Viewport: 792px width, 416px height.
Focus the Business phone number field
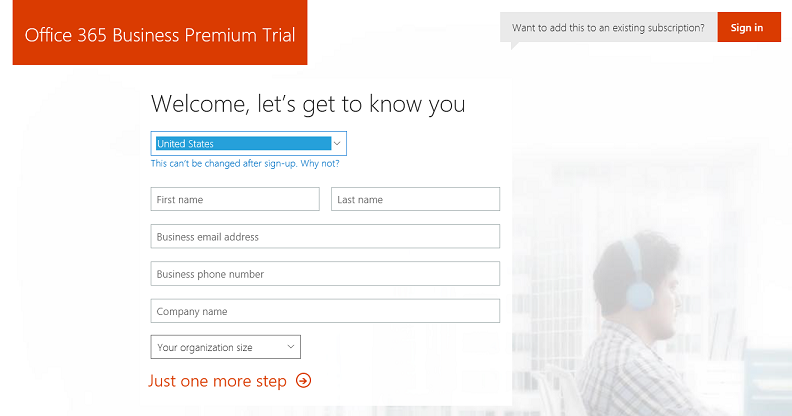[325, 274]
